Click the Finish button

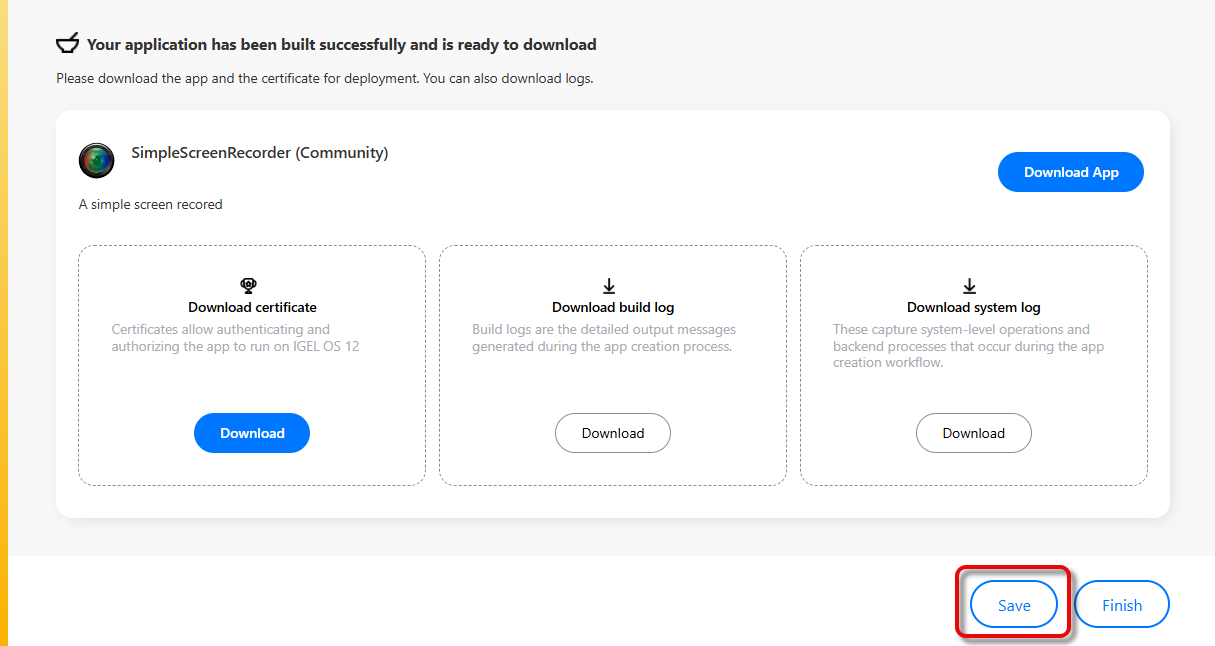pos(1121,605)
